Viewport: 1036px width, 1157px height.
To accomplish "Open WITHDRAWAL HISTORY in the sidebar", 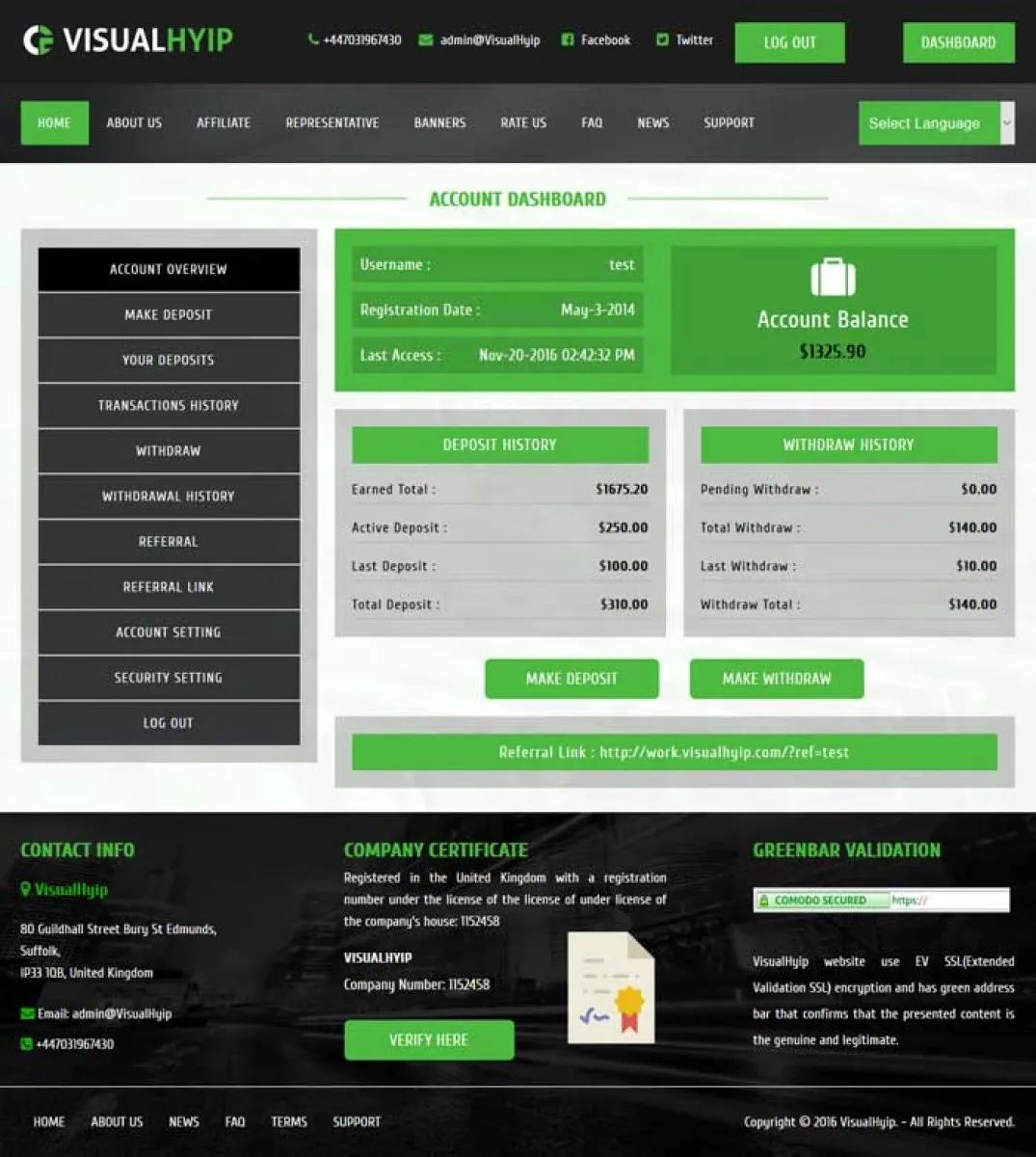I will pyautogui.click(x=169, y=496).
